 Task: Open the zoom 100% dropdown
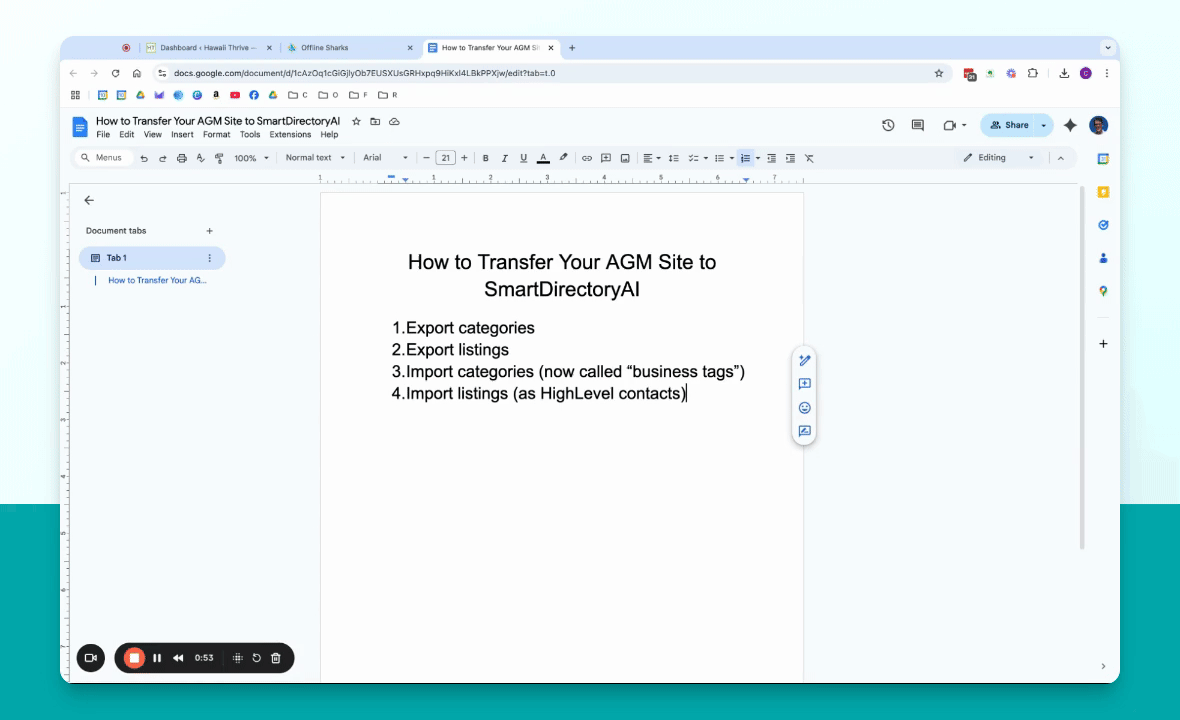251,158
